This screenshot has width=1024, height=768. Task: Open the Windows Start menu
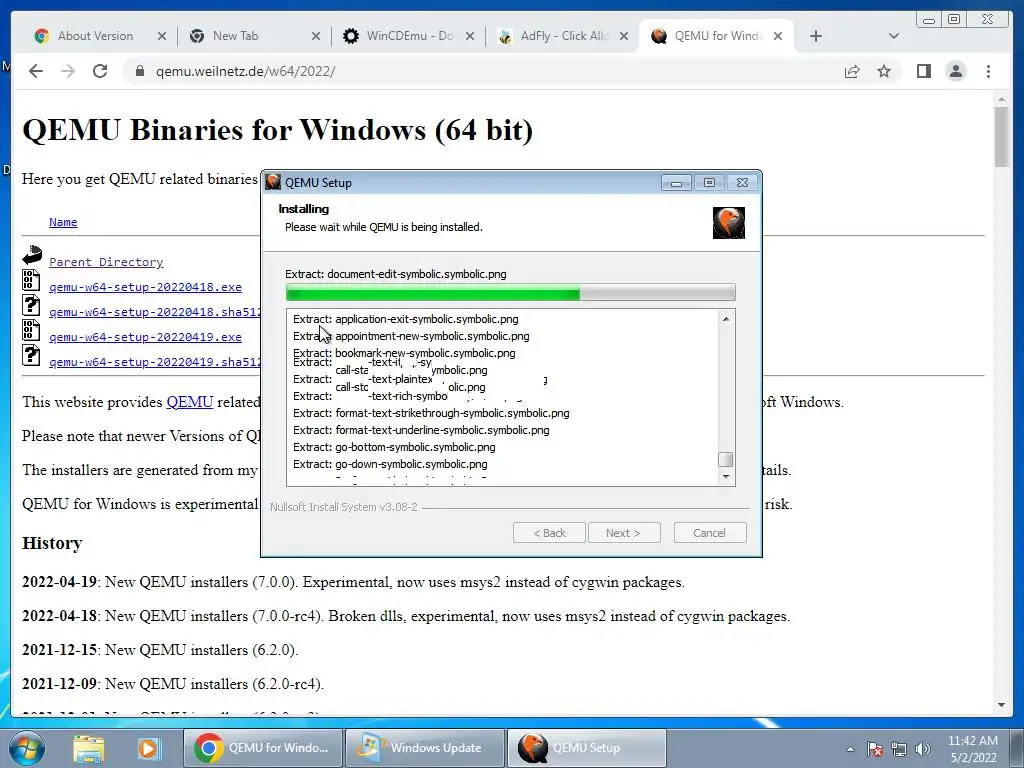point(27,748)
